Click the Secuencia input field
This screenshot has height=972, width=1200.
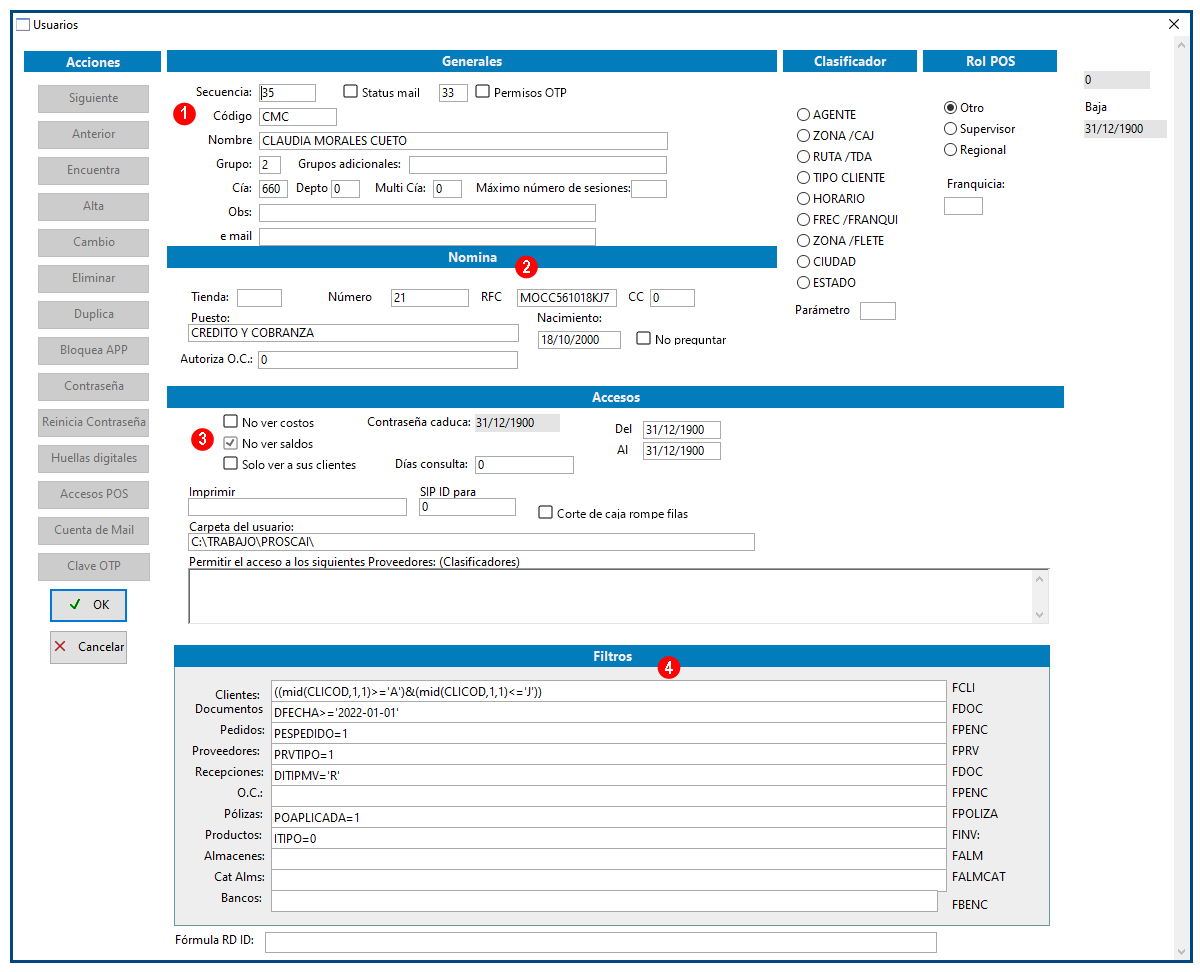pyautogui.click(x=287, y=93)
